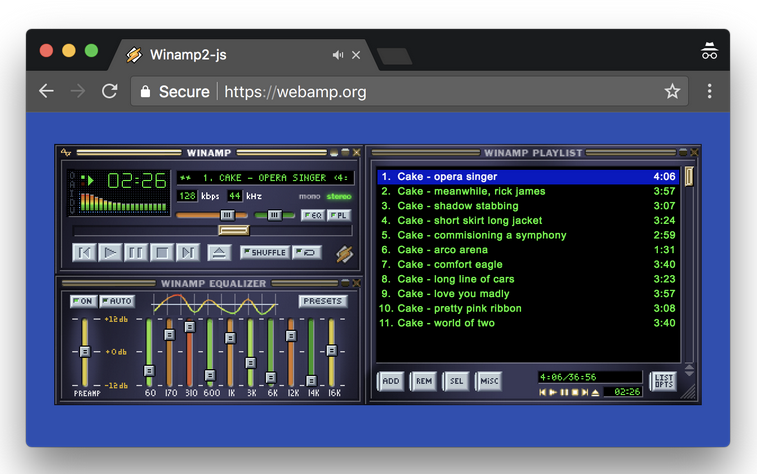
Task: Select 'Cake - long line of cars'
Action: click(x=528, y=279)
